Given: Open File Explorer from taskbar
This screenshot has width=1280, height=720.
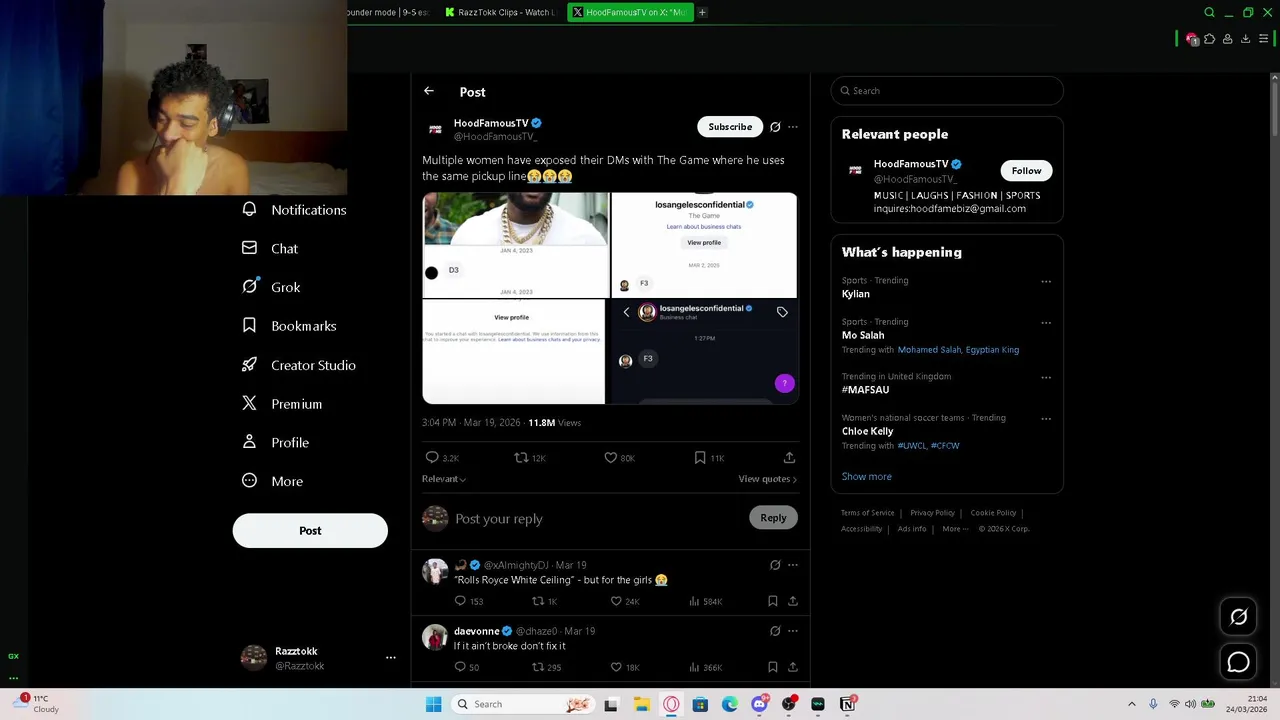Looking at the screenshot, I should (641, 704).
